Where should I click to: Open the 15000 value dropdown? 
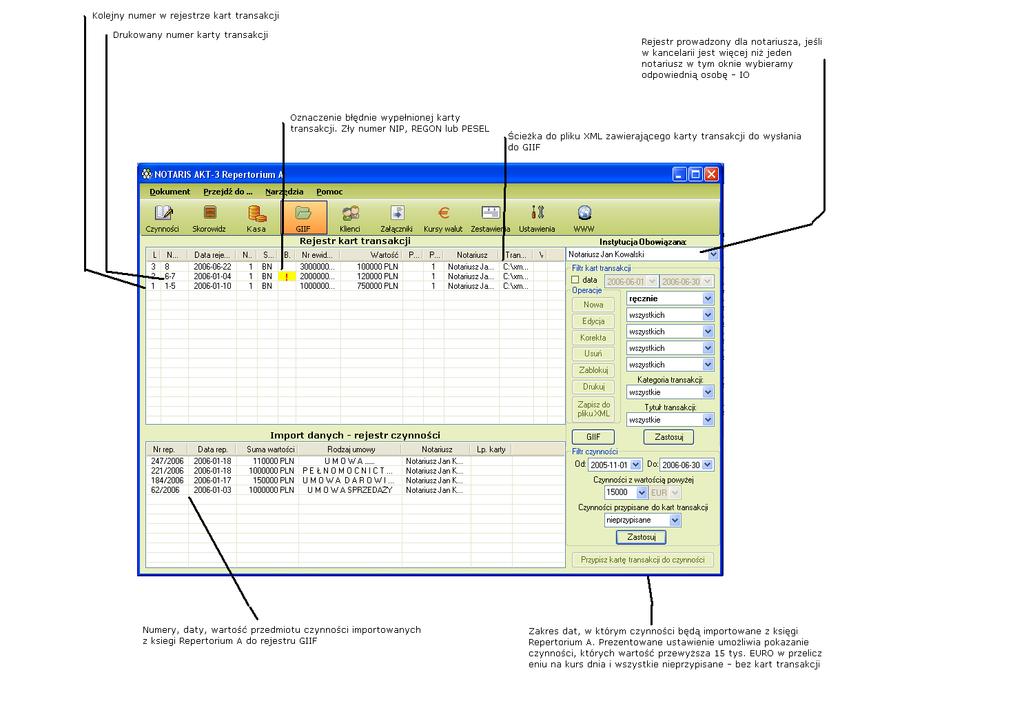tap(641, 492)
